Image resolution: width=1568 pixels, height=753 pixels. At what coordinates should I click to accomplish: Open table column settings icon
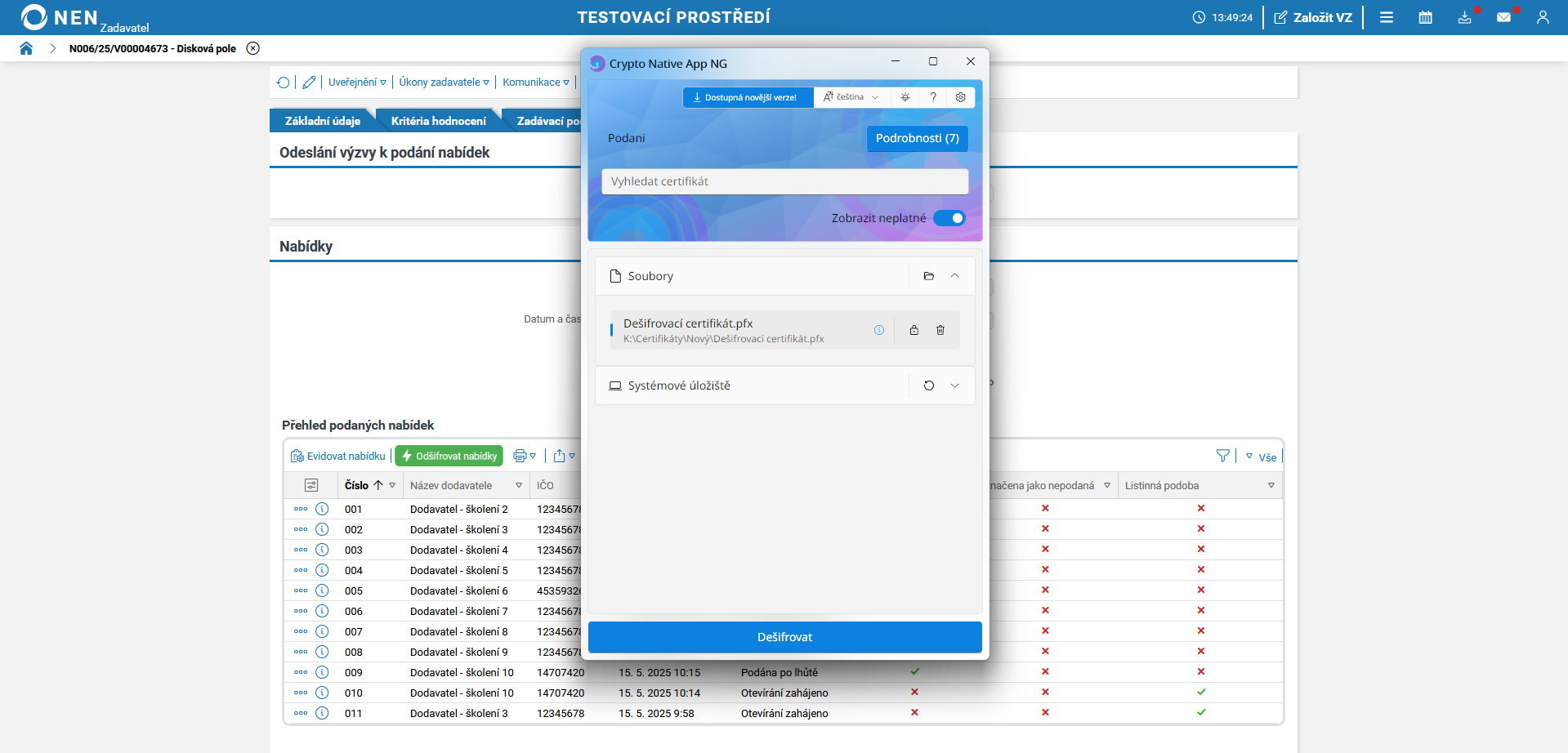click(x=311, y=485)
